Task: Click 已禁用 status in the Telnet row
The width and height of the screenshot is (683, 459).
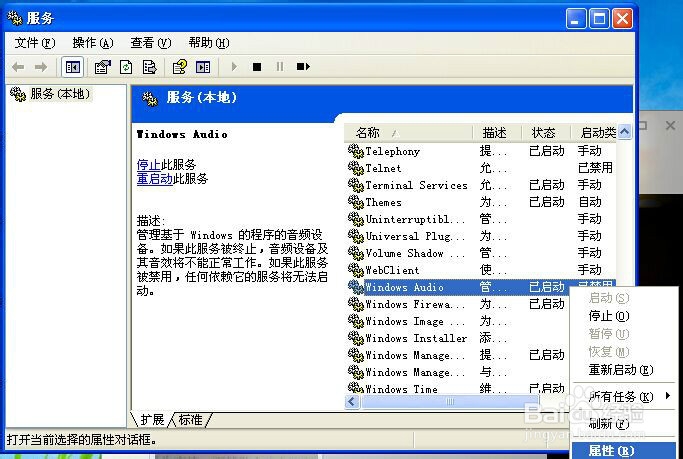Action: coord(595,168)
